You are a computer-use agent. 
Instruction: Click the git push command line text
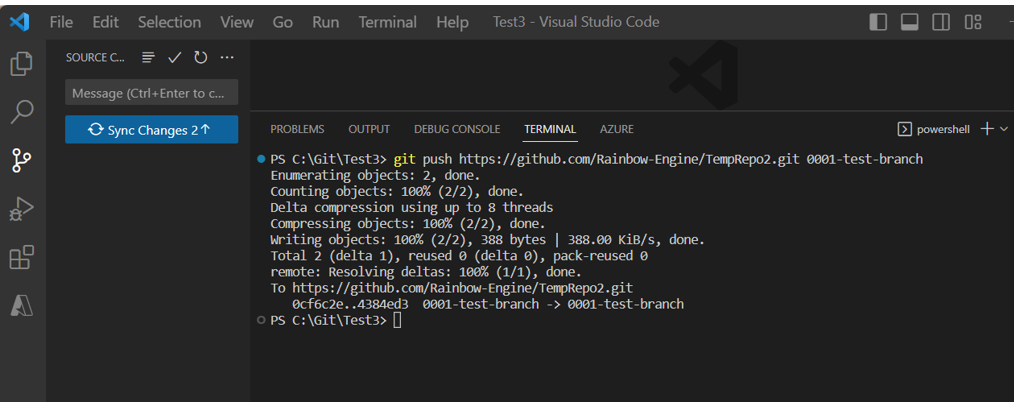click(658, 159)
